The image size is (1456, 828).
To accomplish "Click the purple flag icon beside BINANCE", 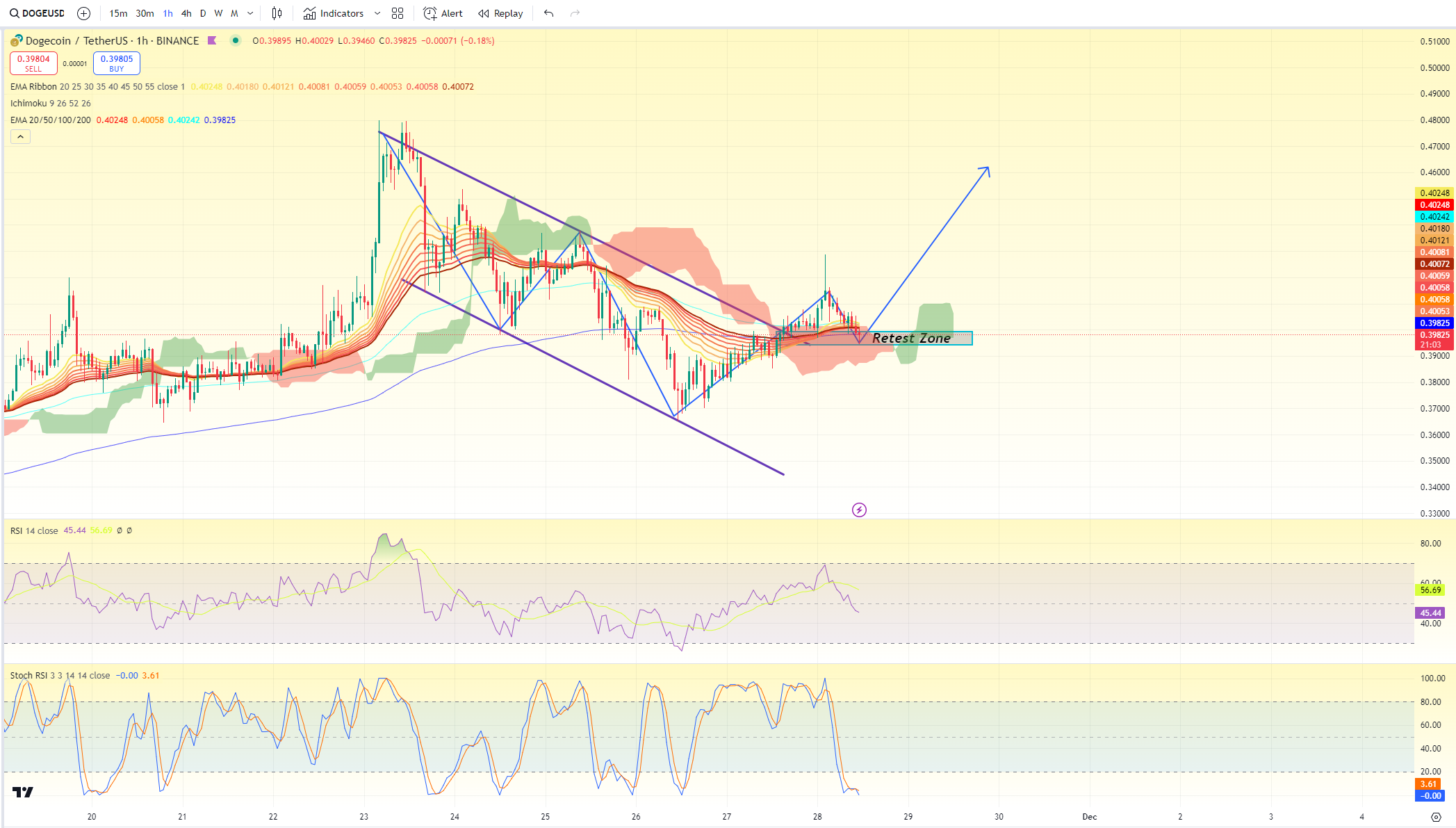I will 213,40.
